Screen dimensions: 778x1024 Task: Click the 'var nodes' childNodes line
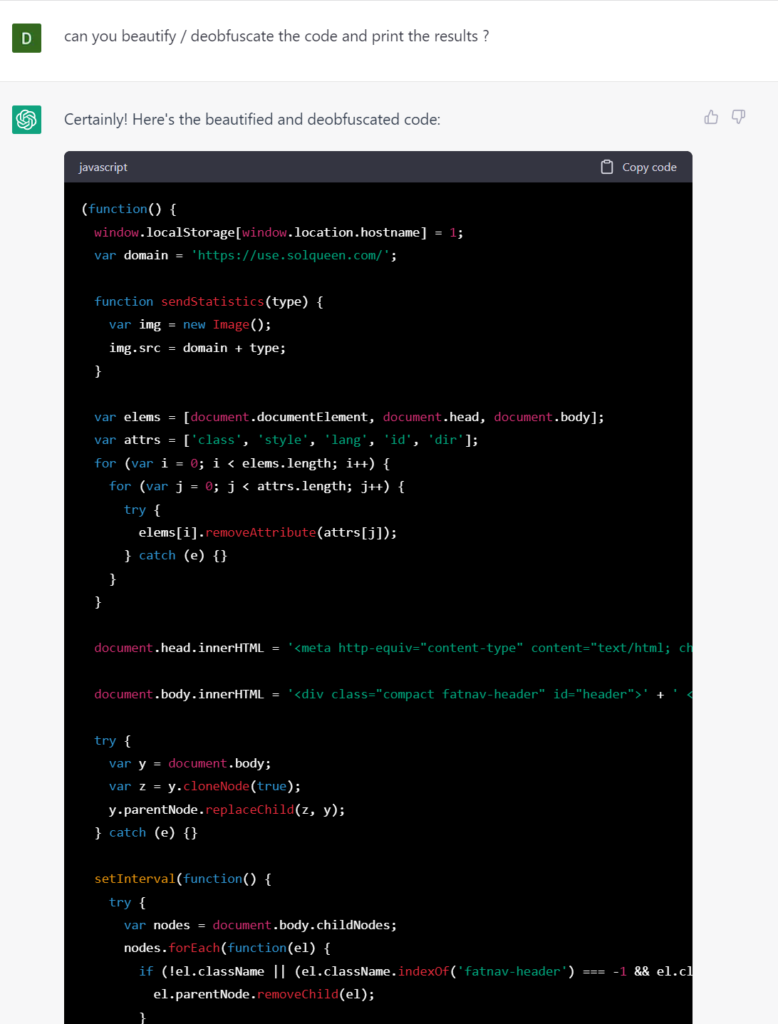pos(260,925)
